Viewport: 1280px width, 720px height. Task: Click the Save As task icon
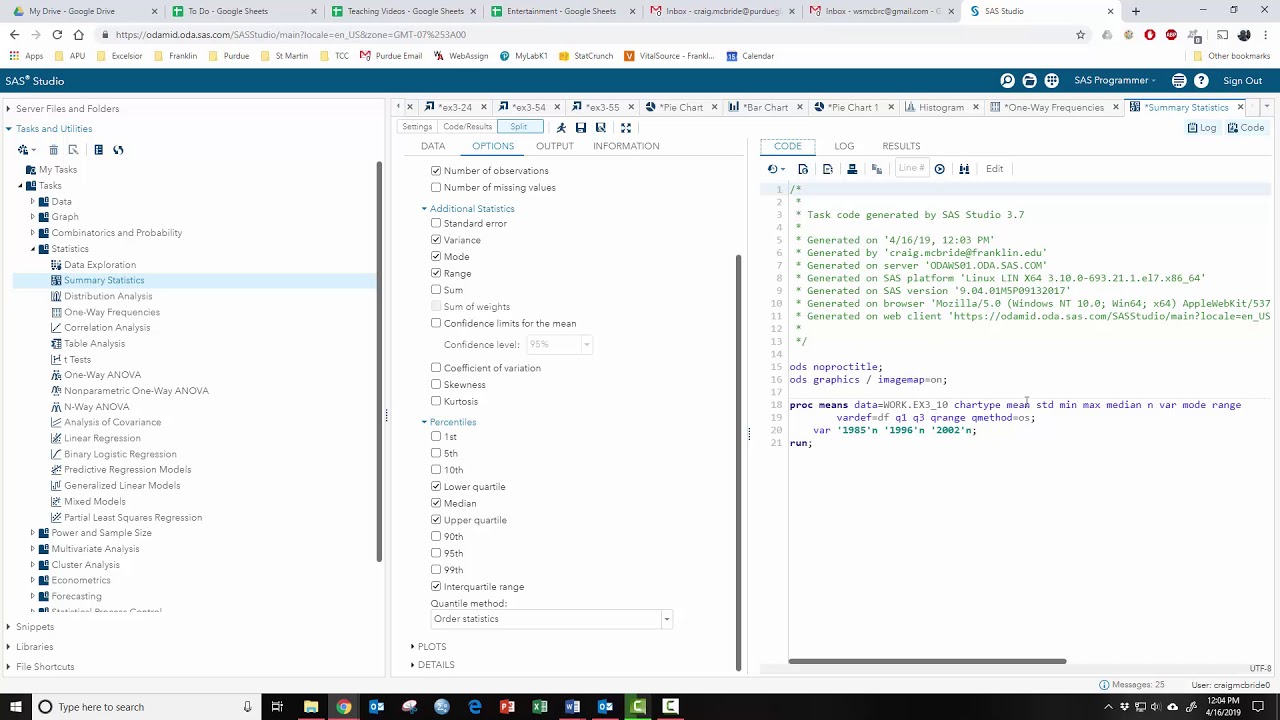tap(601, 127)
